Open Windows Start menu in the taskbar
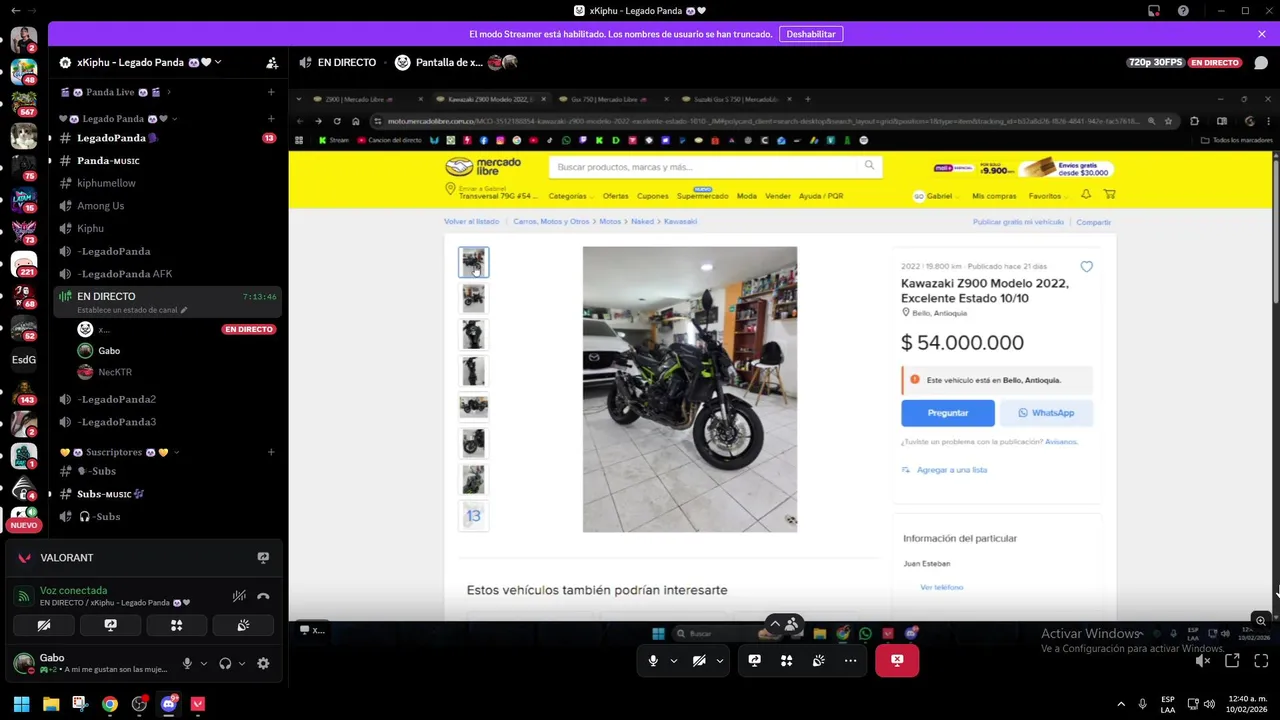Image resolution: width=1280 pixels, height=720 pixels. pos(21,704)
